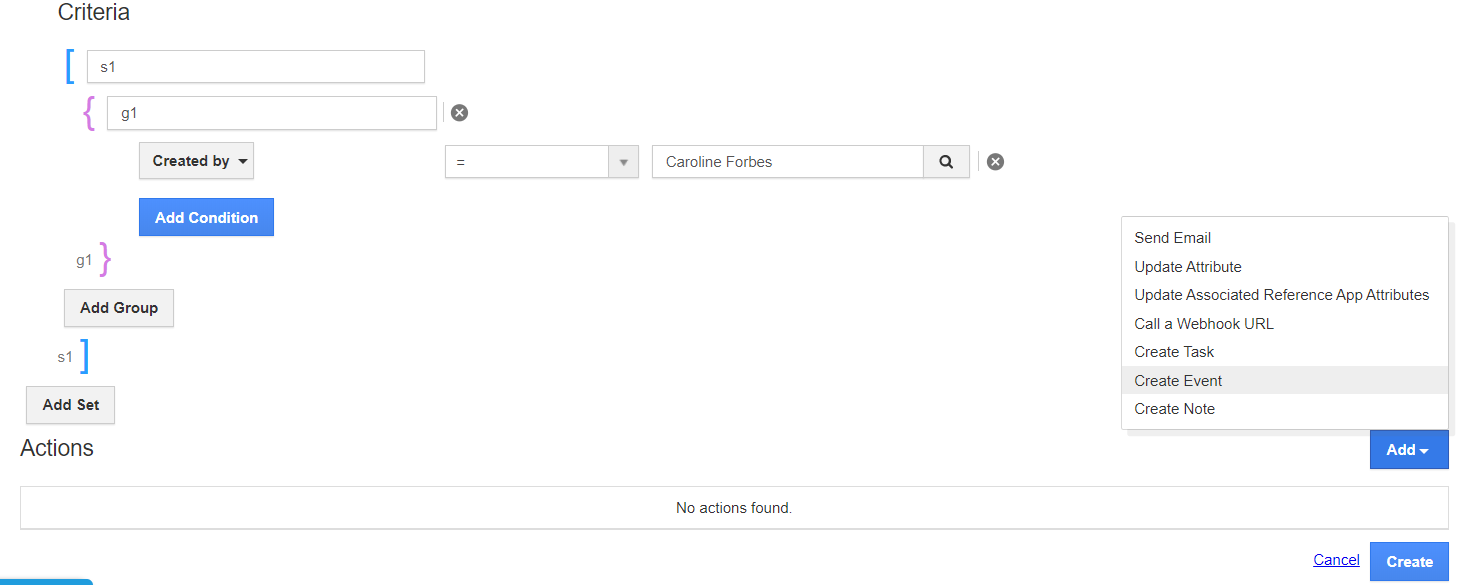Click the Add Condition button

coord(206,217)
